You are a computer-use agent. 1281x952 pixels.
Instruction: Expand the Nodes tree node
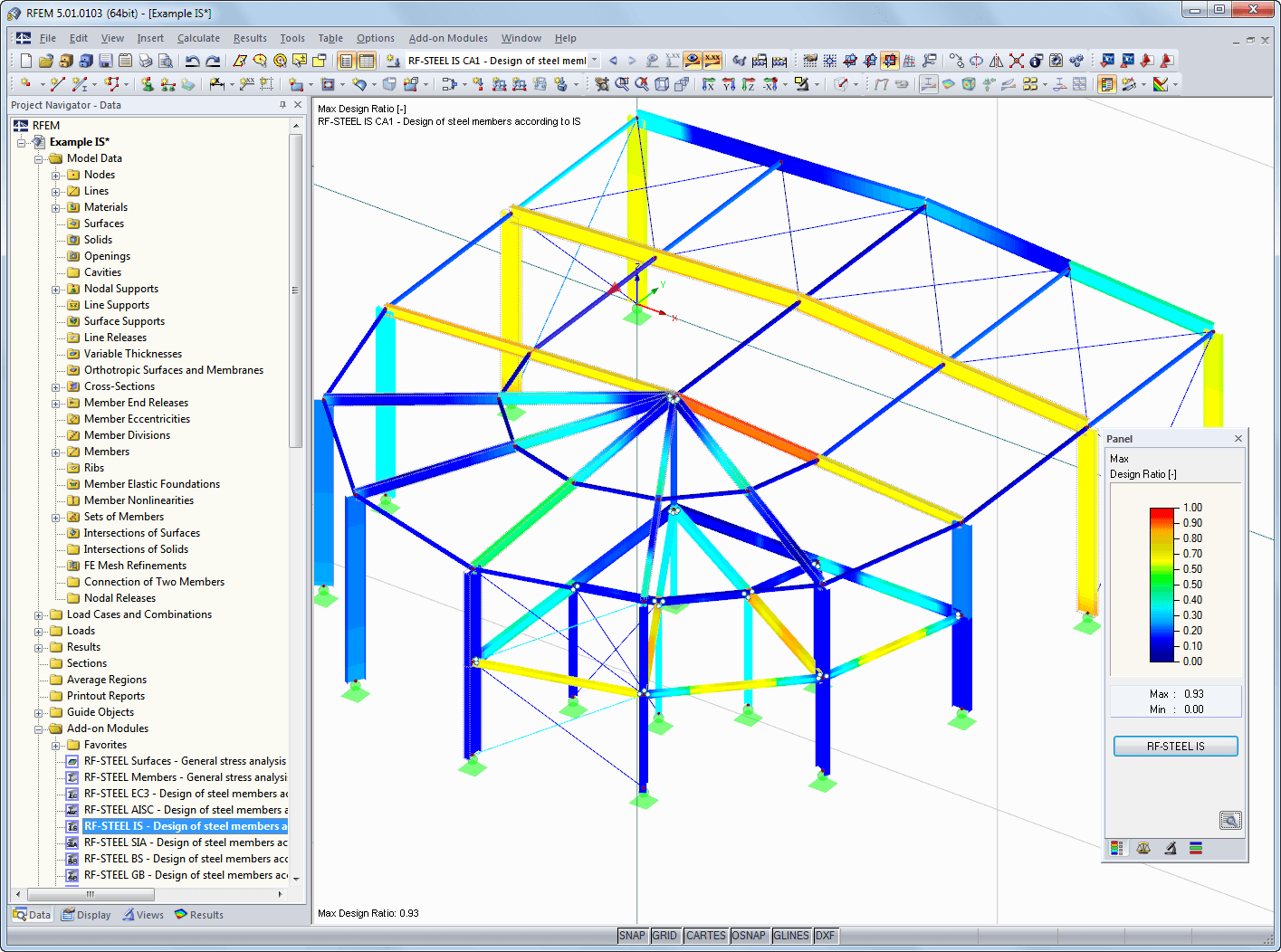(x=56, y=176)
